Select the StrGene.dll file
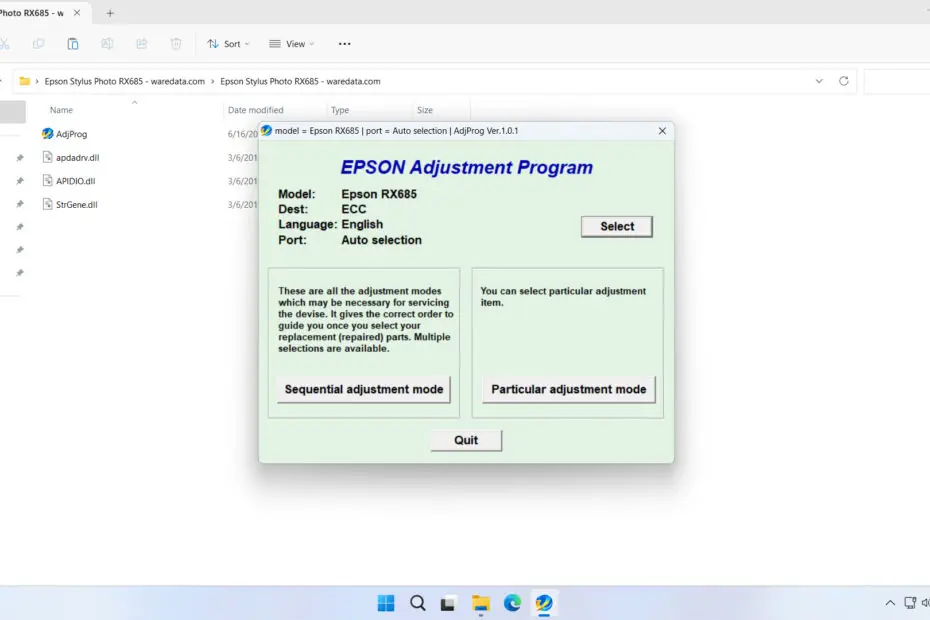 pos(77,204)
